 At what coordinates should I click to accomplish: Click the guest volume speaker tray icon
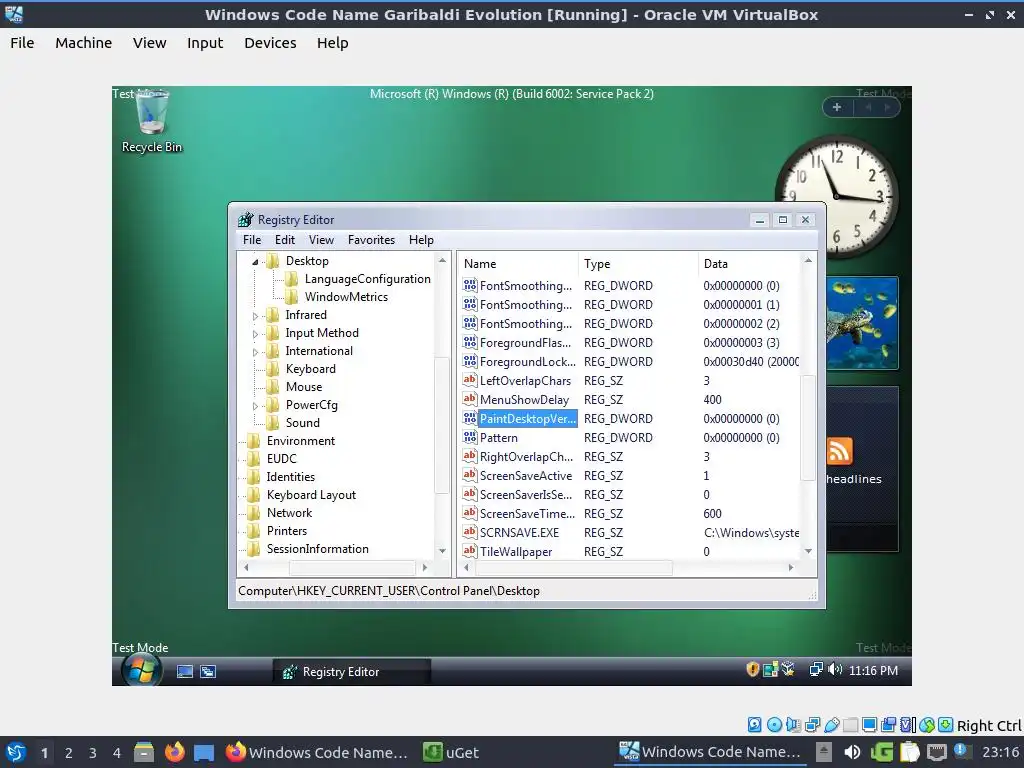(x=835, y=669)
